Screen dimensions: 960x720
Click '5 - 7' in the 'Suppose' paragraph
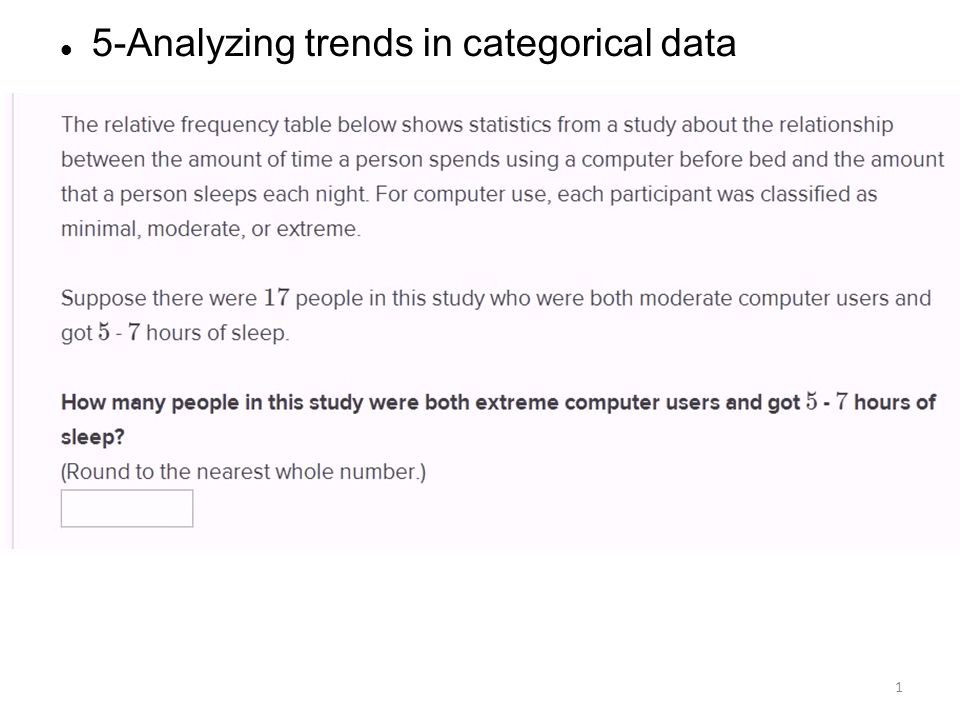click(x=119, y=332)
